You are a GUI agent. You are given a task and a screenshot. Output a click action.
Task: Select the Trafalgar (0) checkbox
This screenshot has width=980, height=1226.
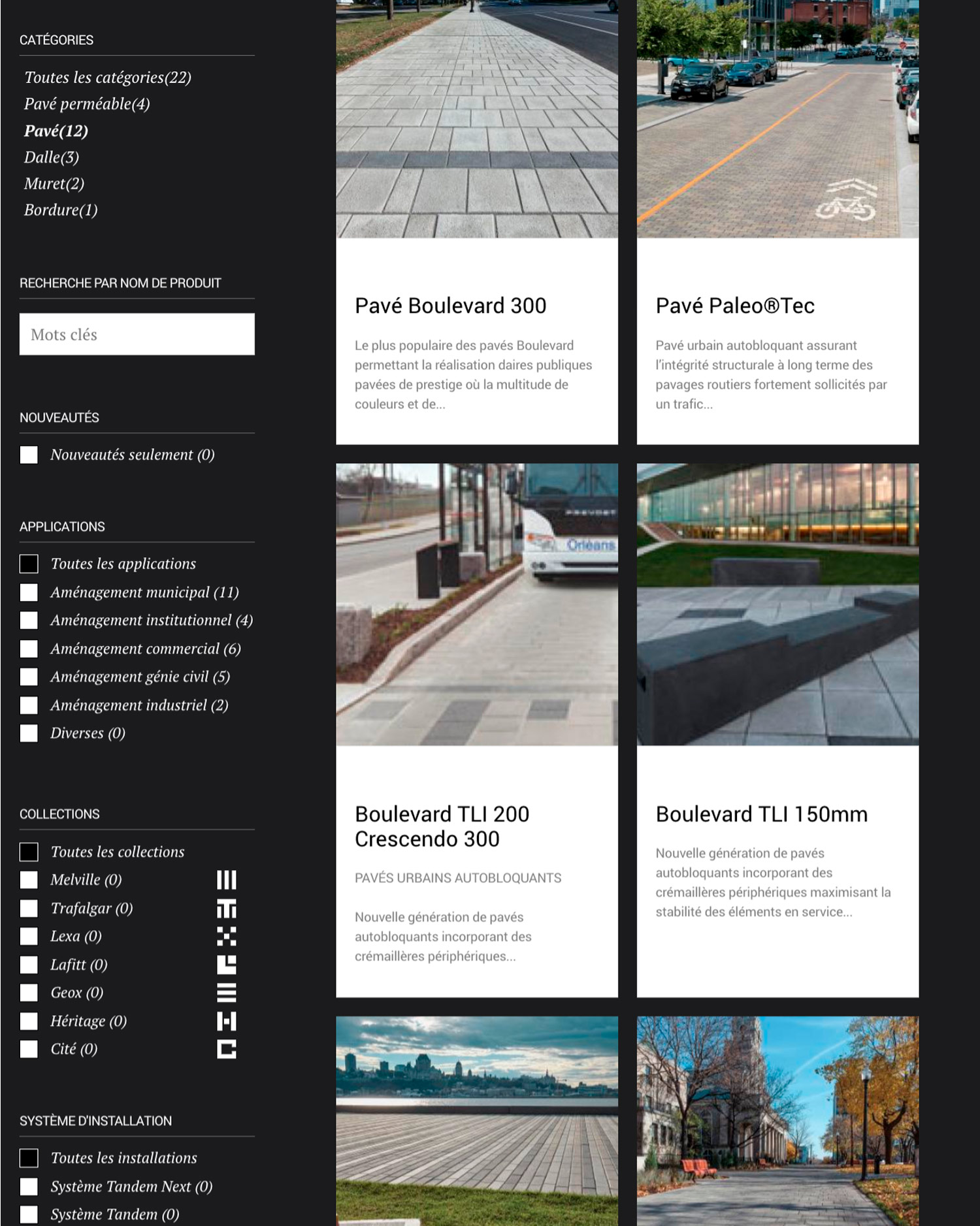(29, 909)
